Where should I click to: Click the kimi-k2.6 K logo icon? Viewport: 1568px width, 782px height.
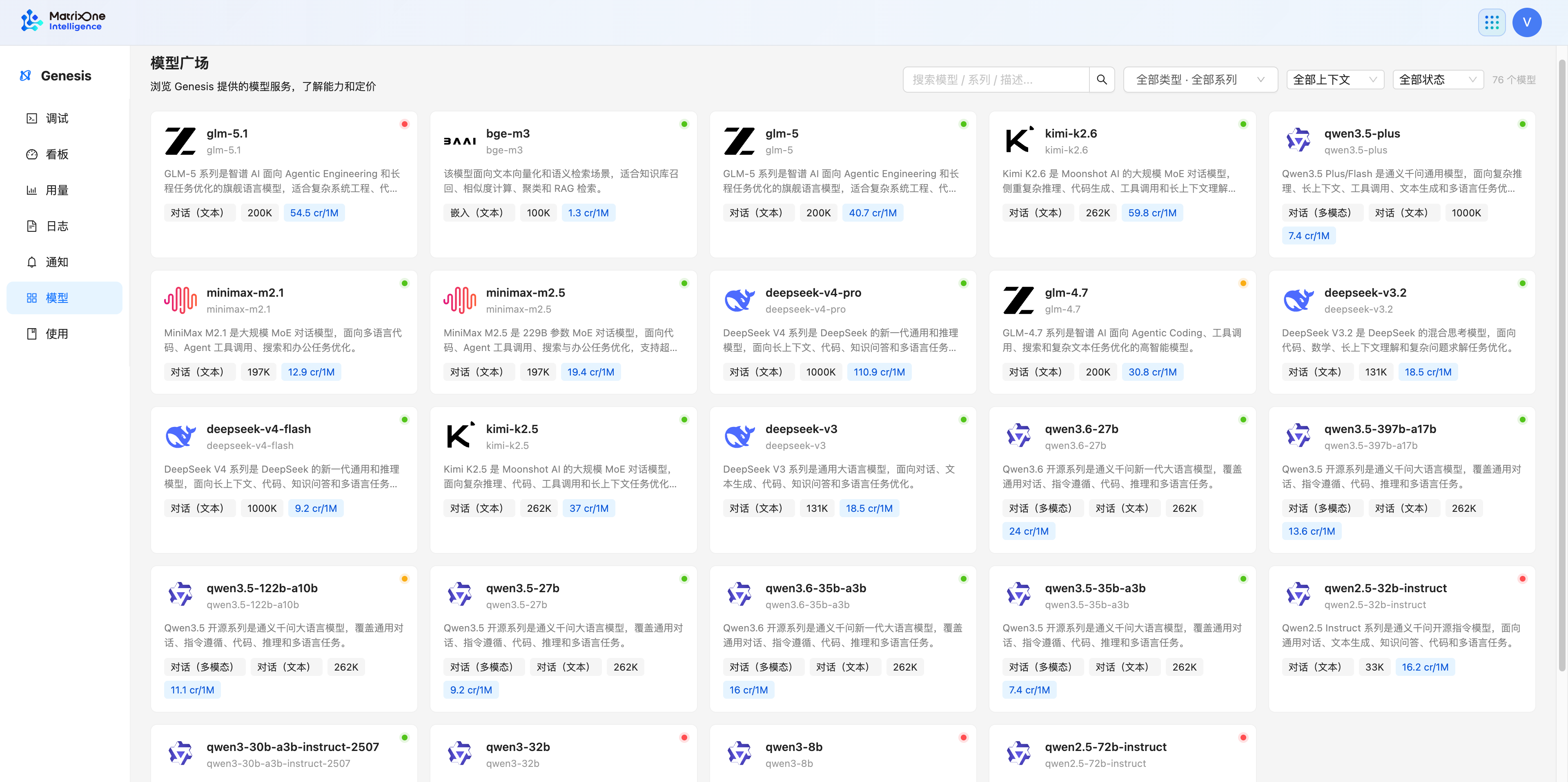[1019, 140]
